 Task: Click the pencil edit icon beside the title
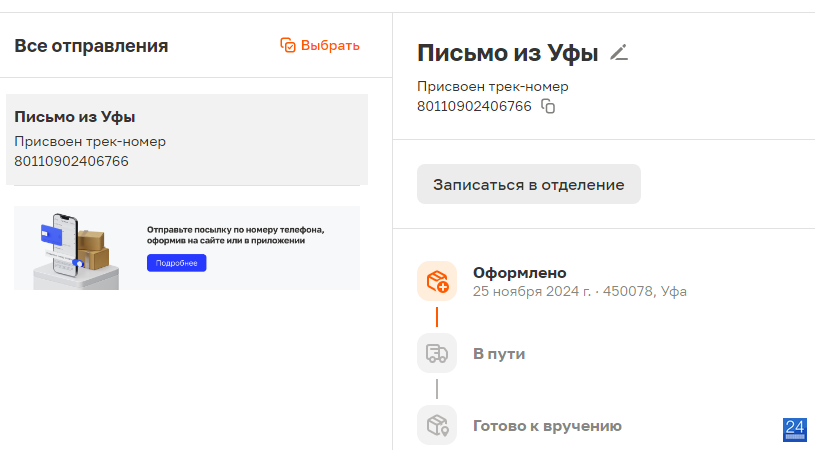(x=619, y=52)
